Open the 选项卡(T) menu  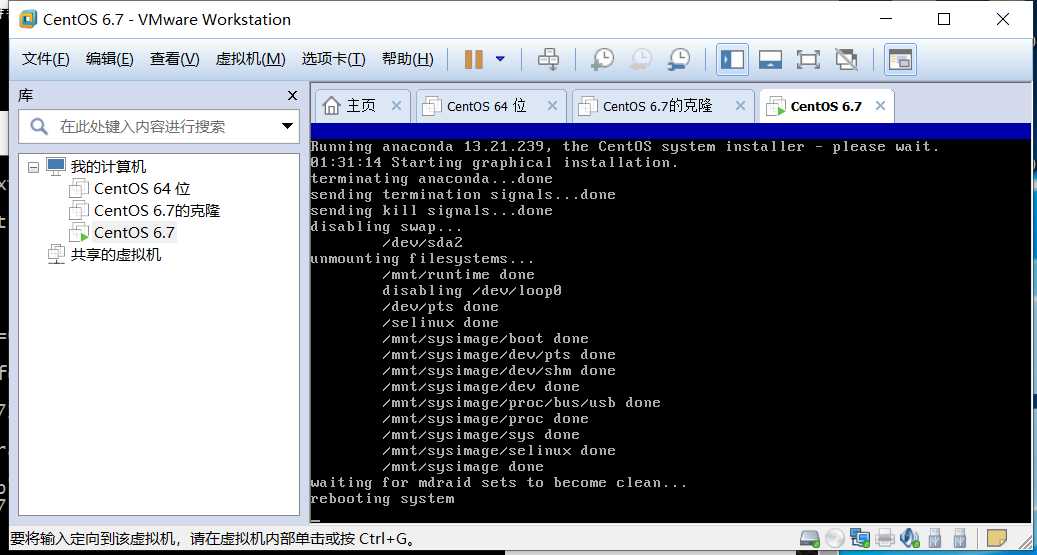click(333, 60)
